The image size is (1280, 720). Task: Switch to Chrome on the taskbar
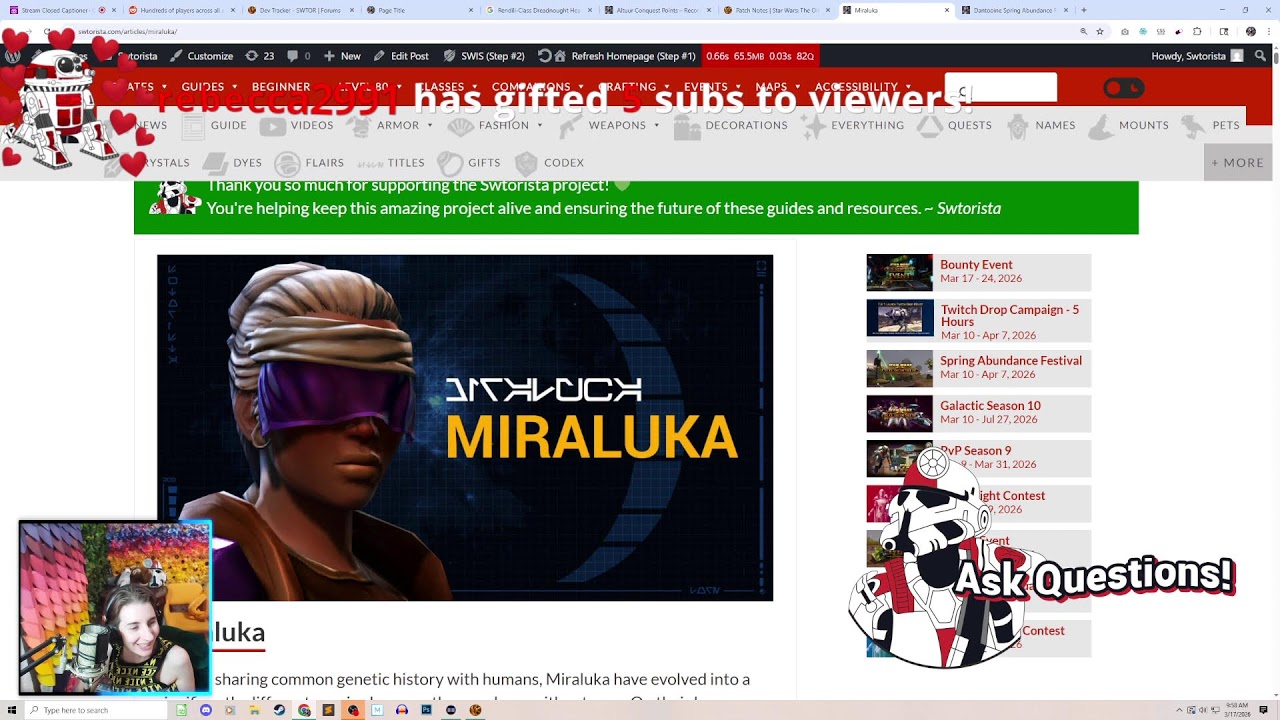[x=304, y=710]
